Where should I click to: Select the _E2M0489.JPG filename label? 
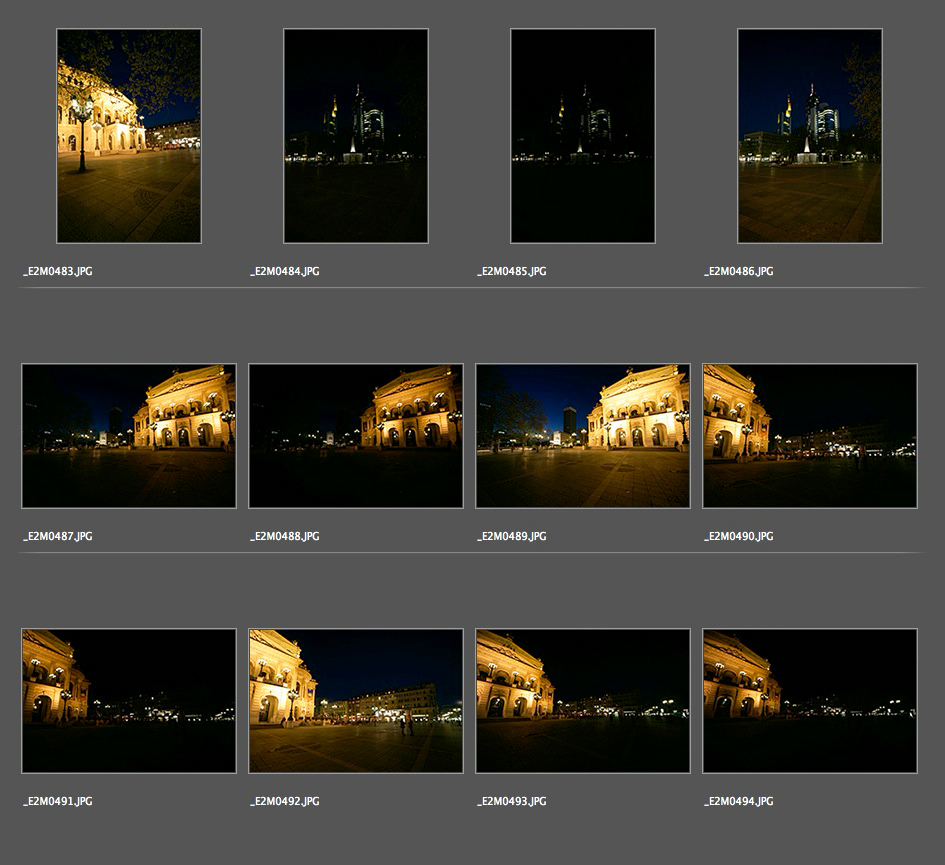point(512,536)
